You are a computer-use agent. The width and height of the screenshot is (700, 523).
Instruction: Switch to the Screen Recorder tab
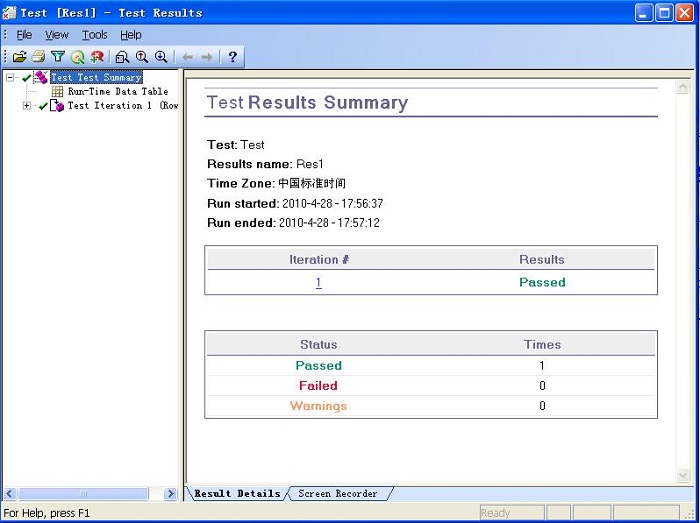(338, 494)
